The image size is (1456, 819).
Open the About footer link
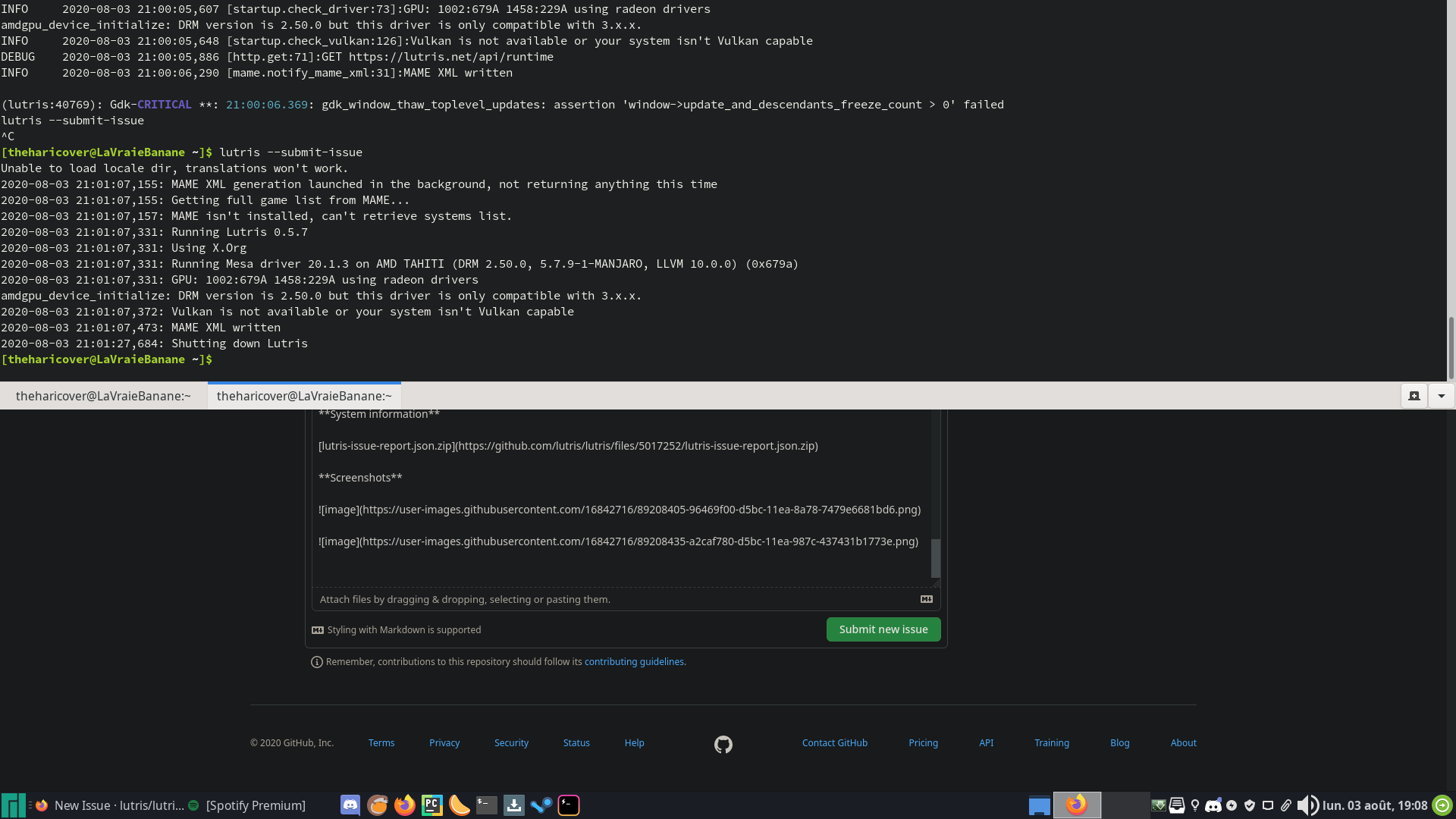1184,743
